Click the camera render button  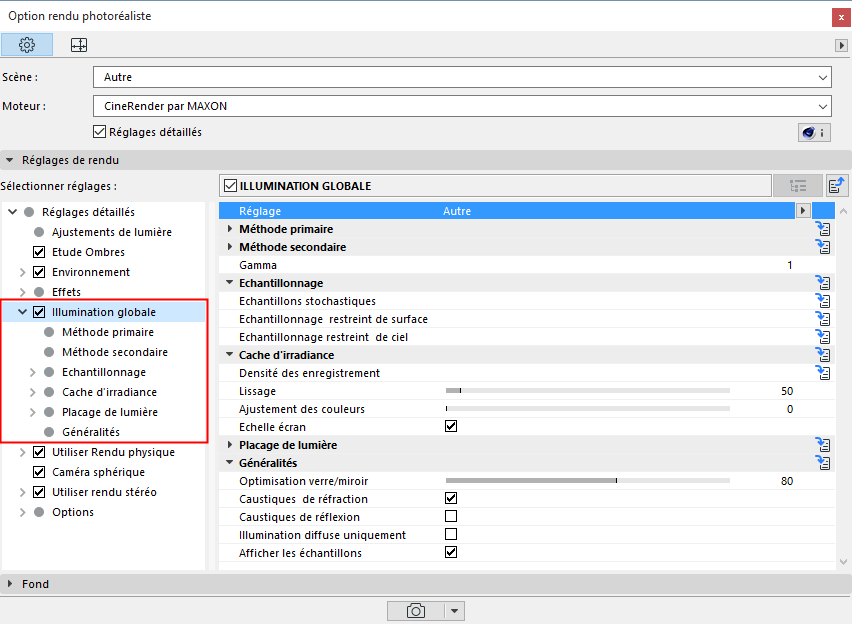416,611
